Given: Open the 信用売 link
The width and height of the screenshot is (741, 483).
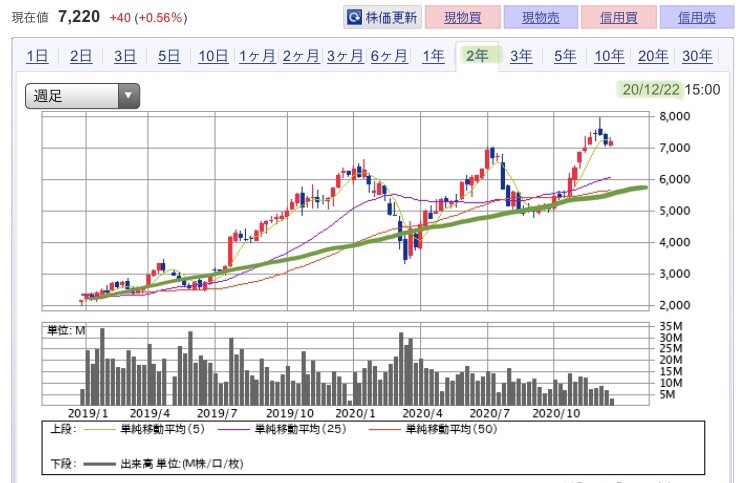Looking at the screenshot, I should (697, 17).
